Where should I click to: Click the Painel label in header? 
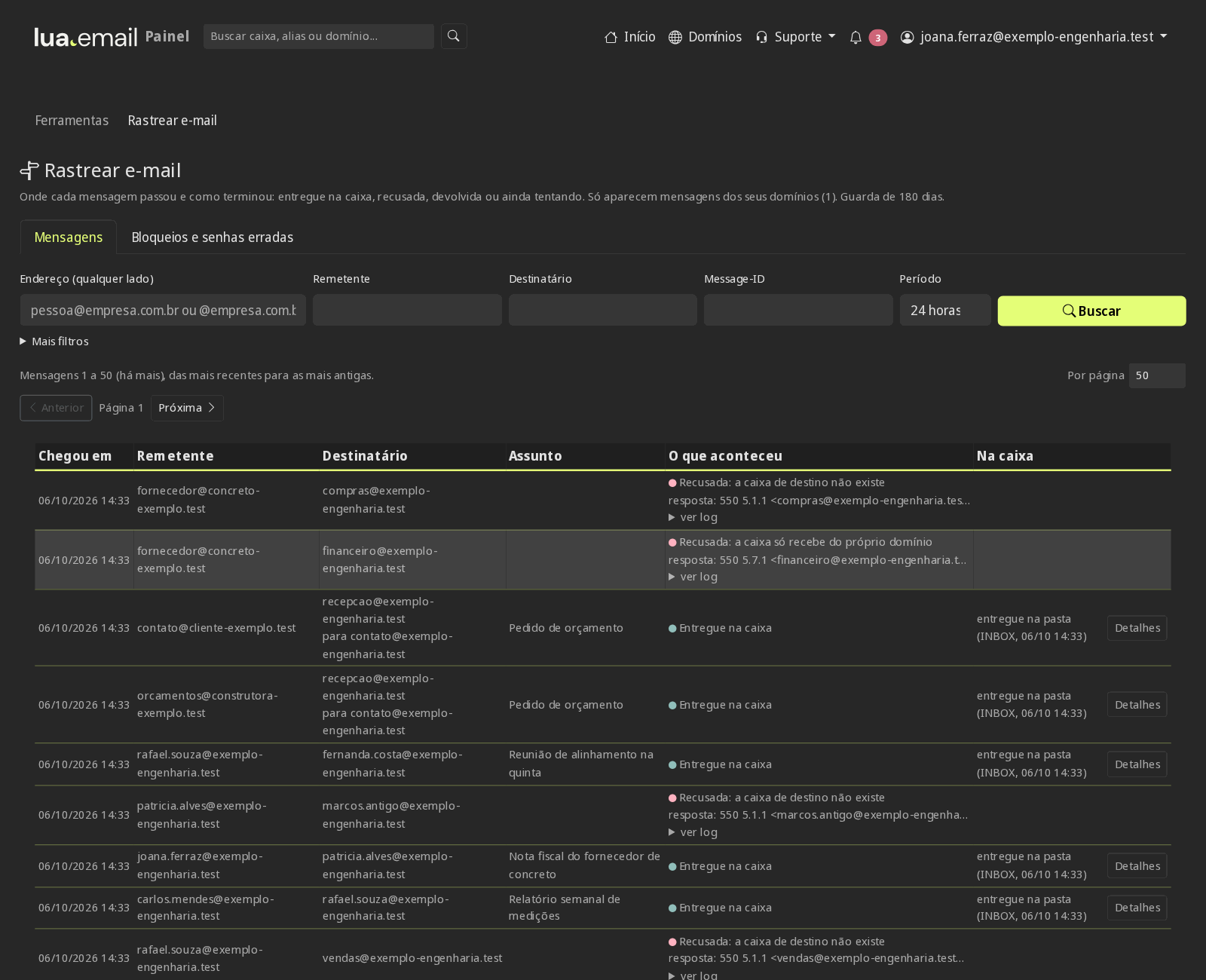pyautogui.click(x=167, y=36)
